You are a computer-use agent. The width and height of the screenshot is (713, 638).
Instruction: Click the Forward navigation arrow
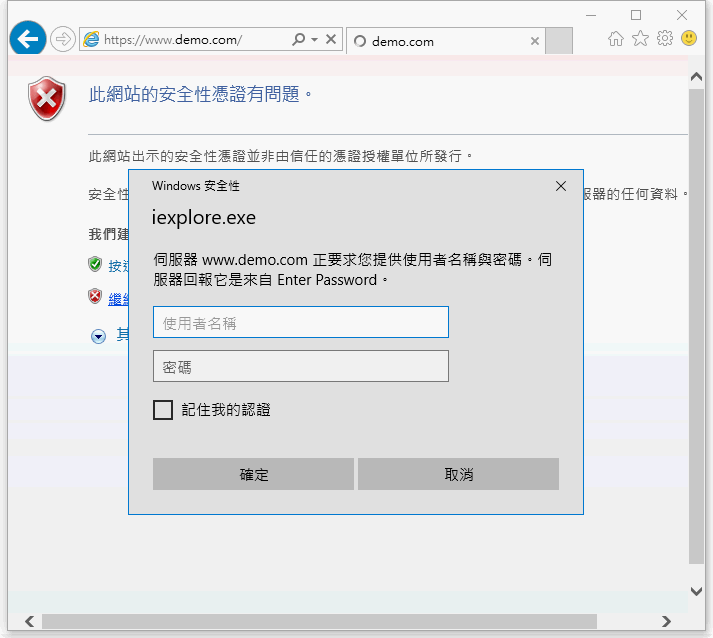click(62, 39)
